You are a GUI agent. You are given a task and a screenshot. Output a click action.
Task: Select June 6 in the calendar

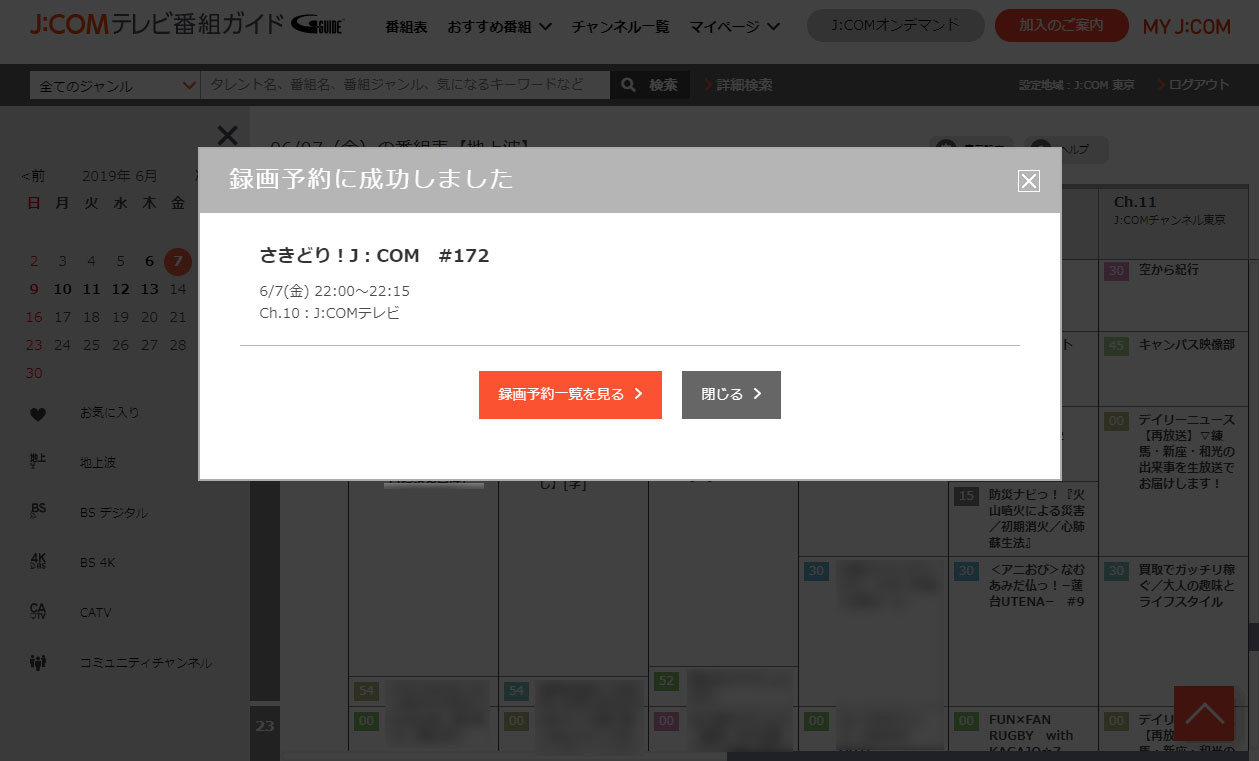(150, 261)
